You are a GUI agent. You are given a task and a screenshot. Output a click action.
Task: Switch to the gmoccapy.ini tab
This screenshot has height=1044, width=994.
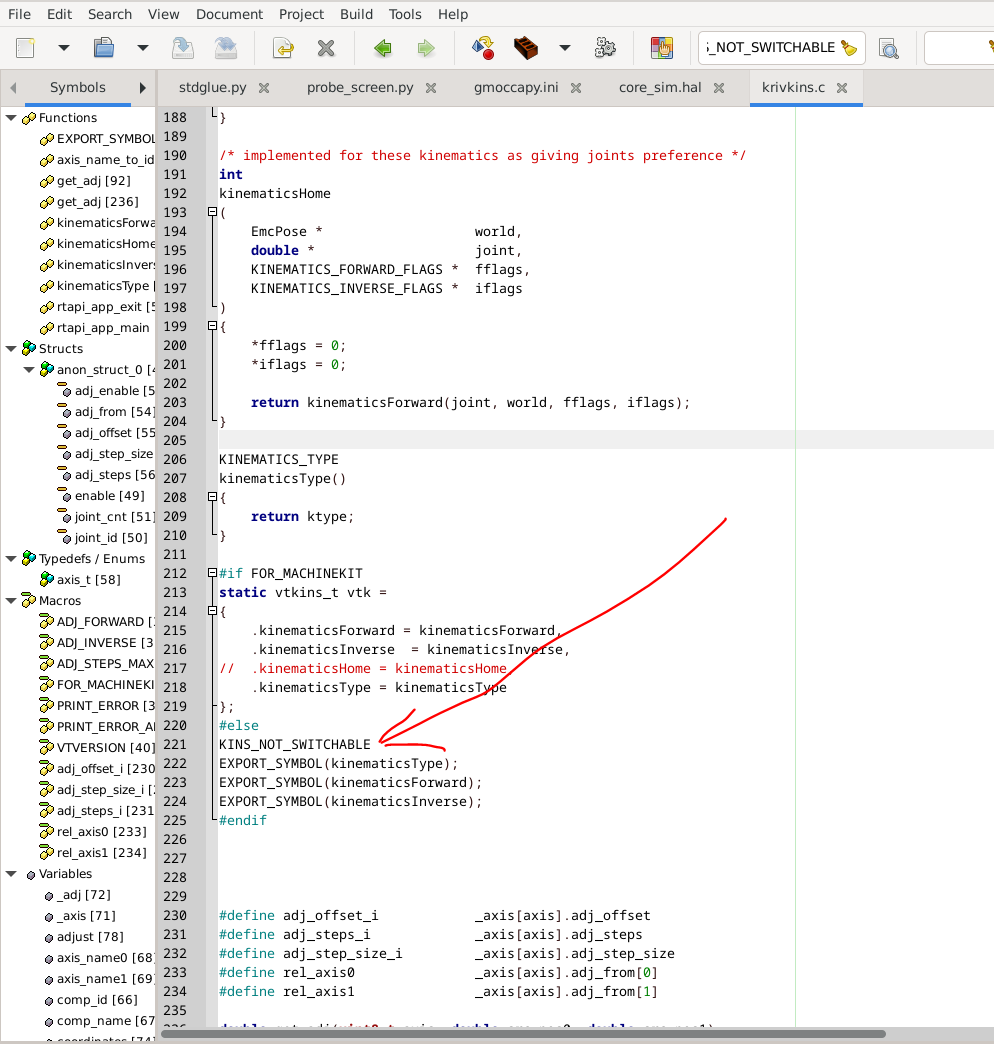[516, 88]
